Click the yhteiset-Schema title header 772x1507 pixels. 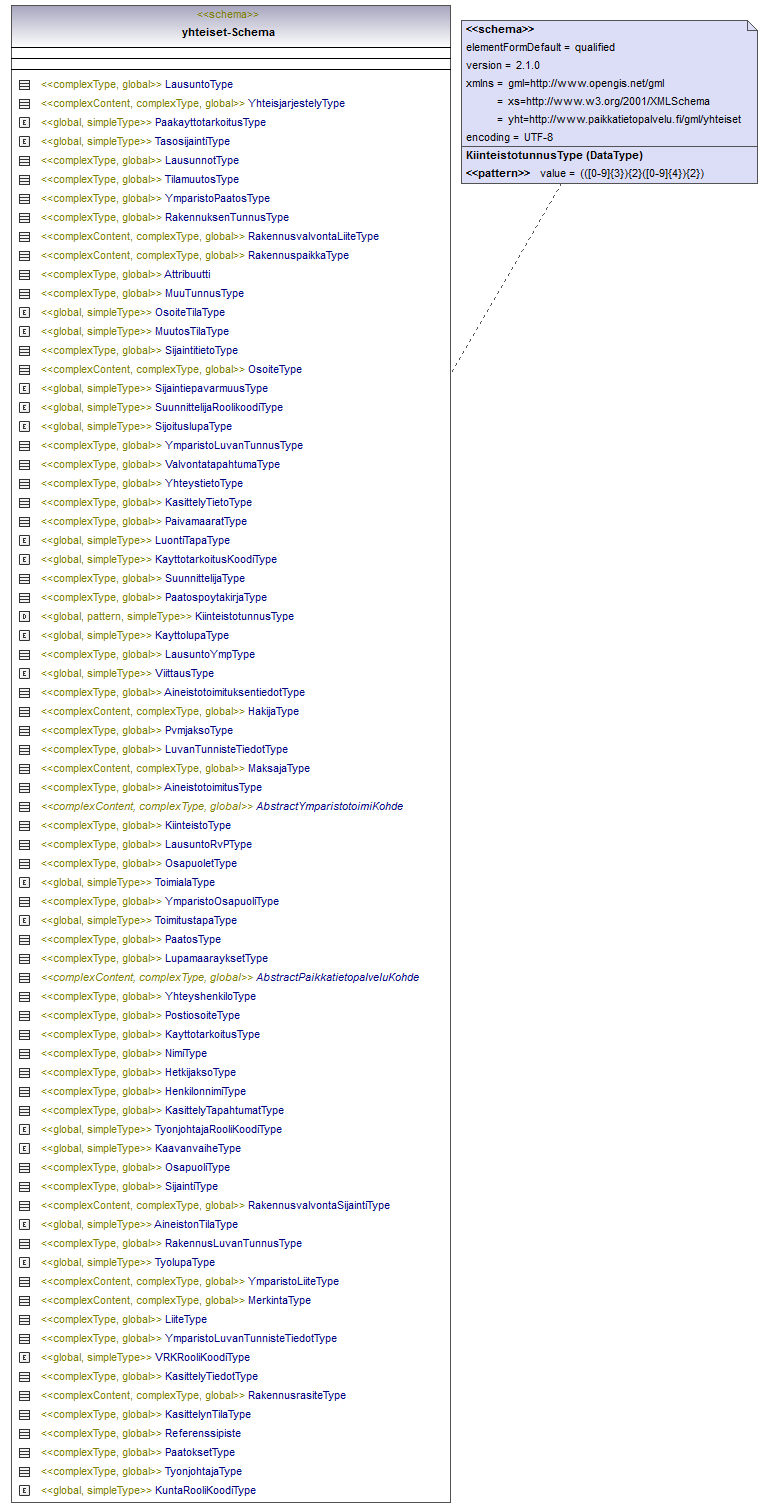coord(228,32)
